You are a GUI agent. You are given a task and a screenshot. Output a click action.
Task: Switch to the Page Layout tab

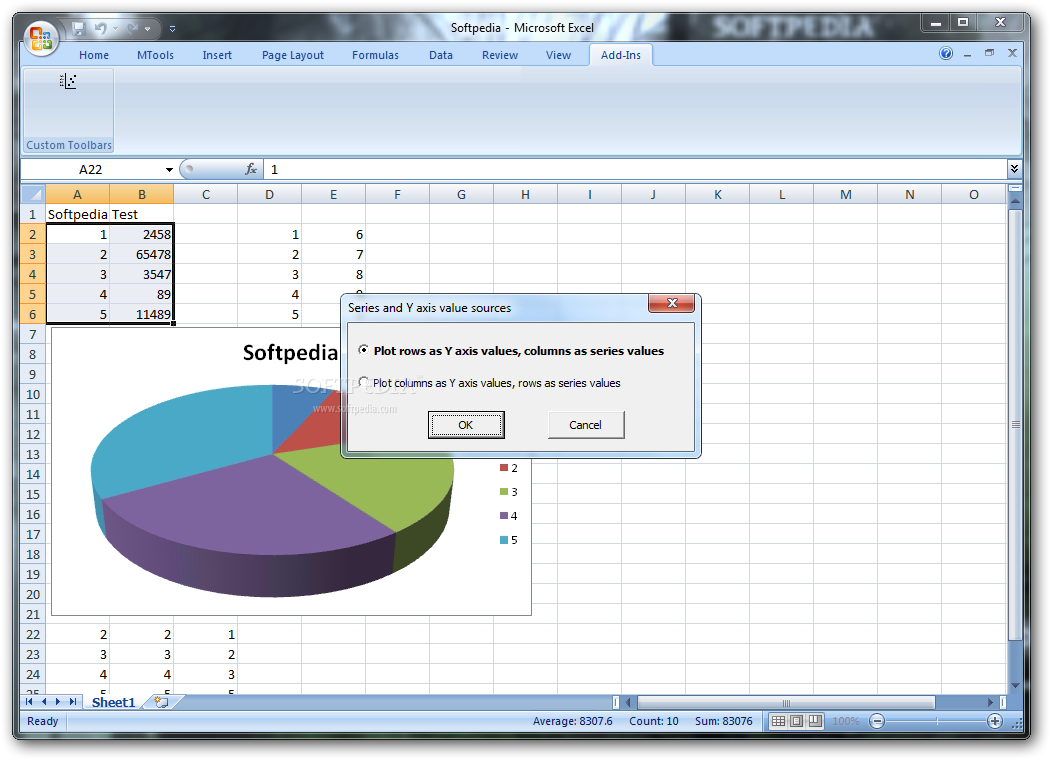pyautogui.click(x=293, y=55)
